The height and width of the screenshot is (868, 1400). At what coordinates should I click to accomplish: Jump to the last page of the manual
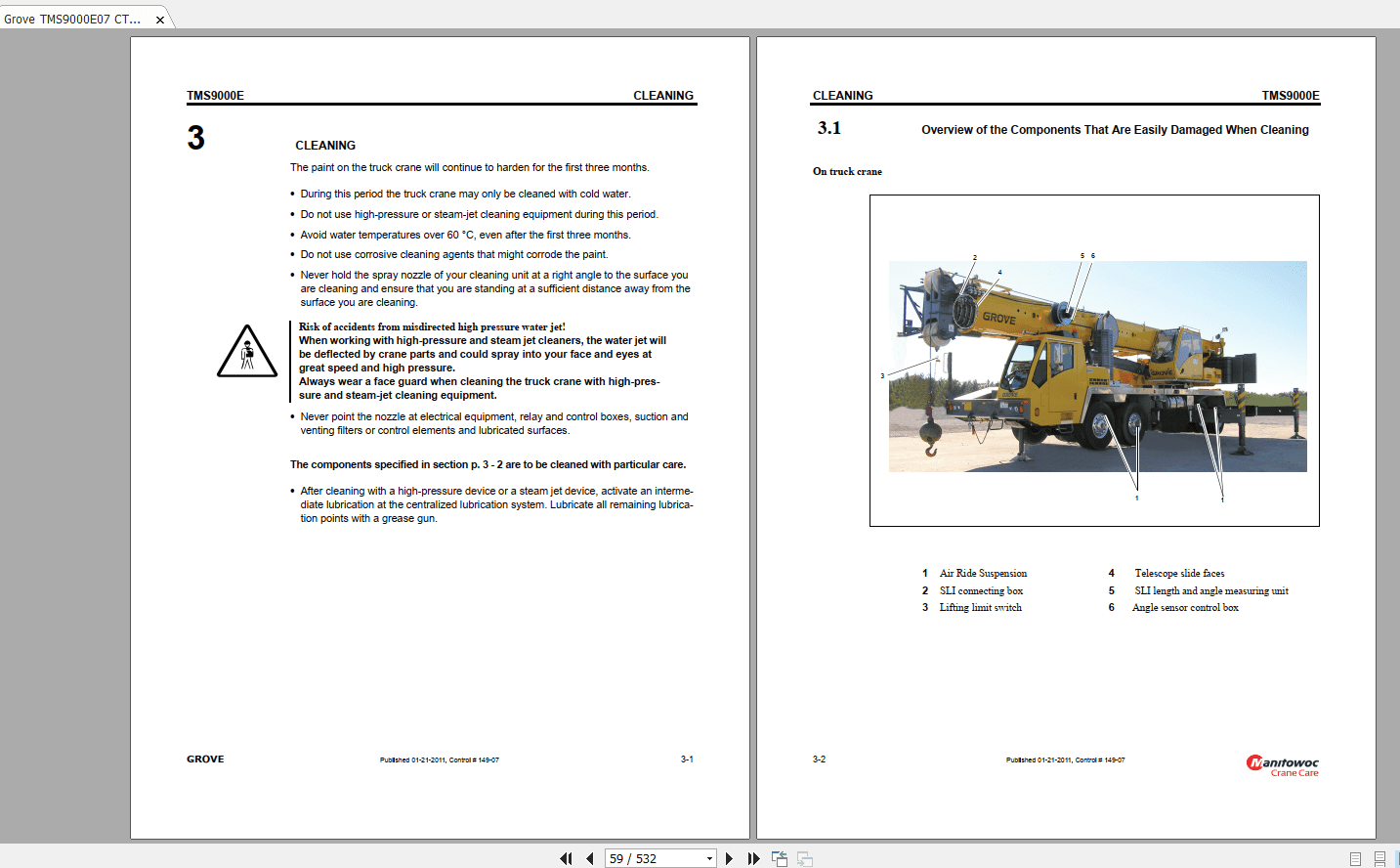pos(753,858)
